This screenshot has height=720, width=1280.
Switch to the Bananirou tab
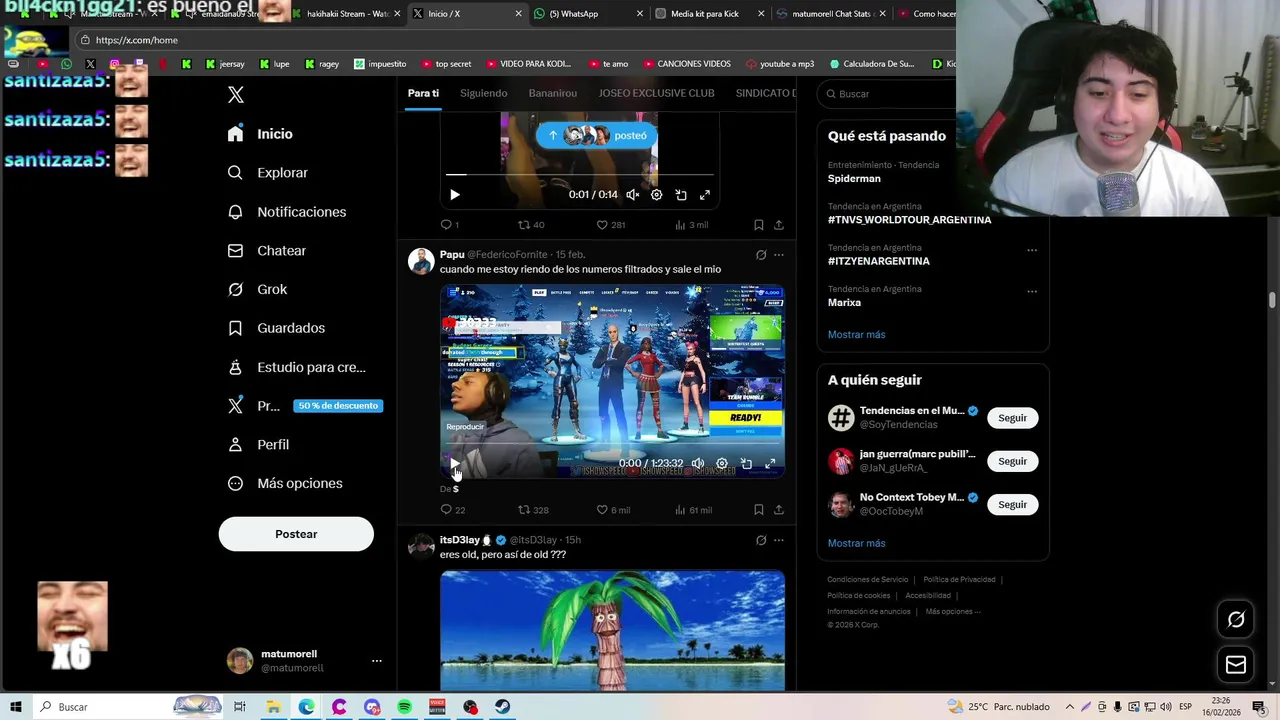[553, 93]
